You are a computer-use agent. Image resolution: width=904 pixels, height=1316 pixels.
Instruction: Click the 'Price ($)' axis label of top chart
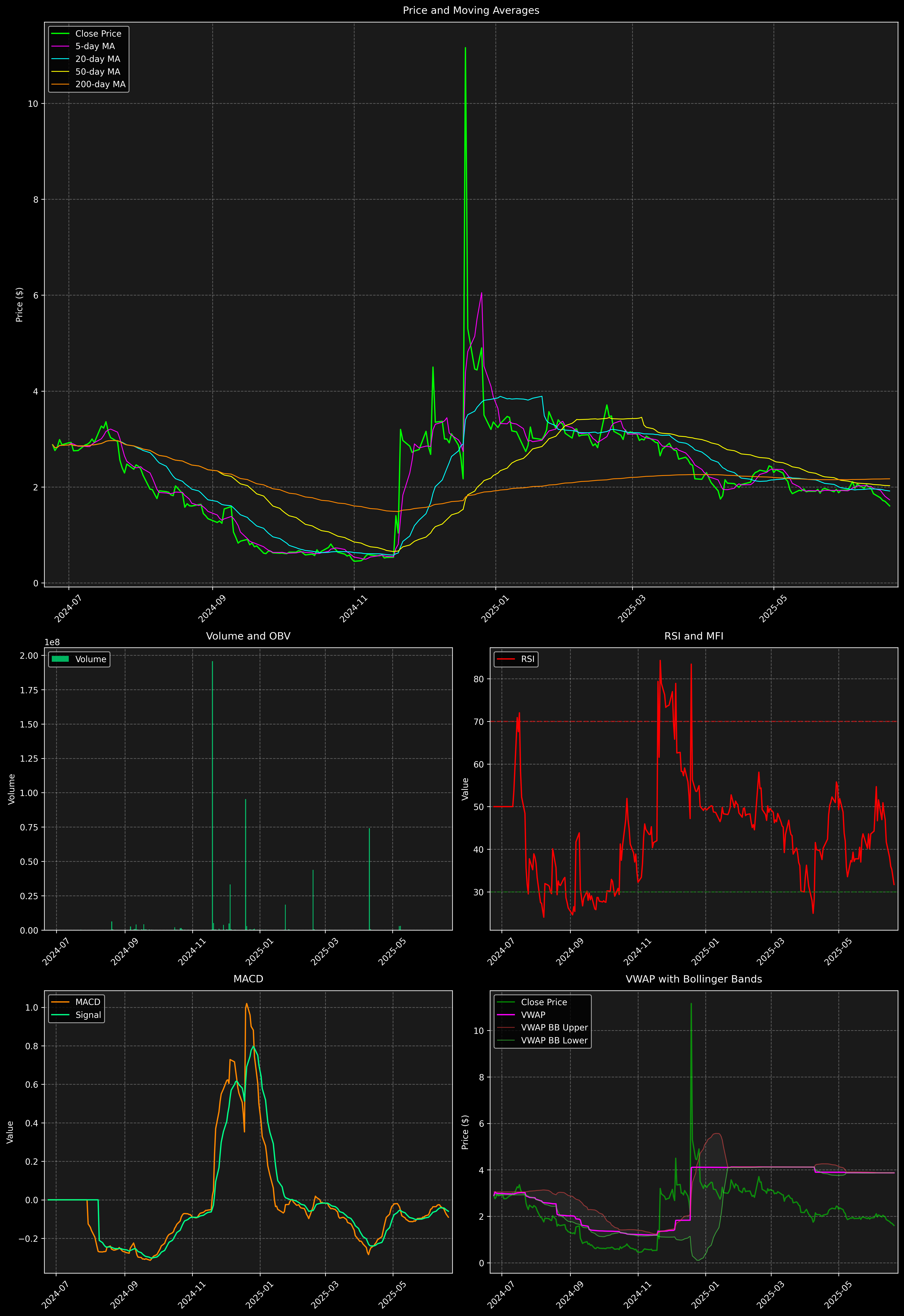pyautogui.click(x=19, y=305)
